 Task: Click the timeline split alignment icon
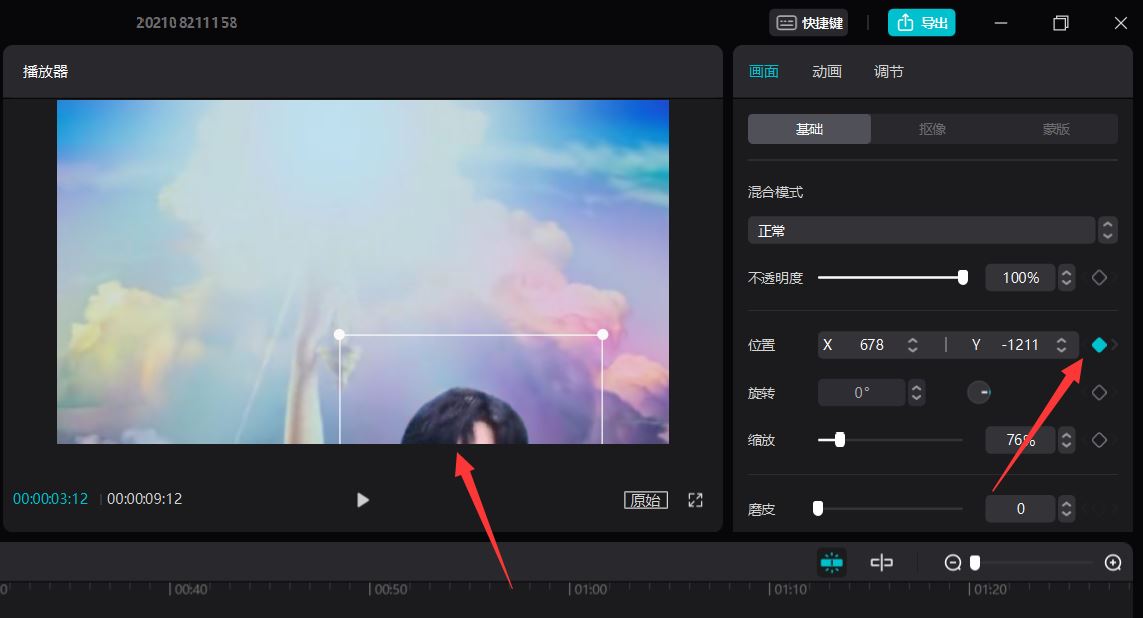pos(881,563)
